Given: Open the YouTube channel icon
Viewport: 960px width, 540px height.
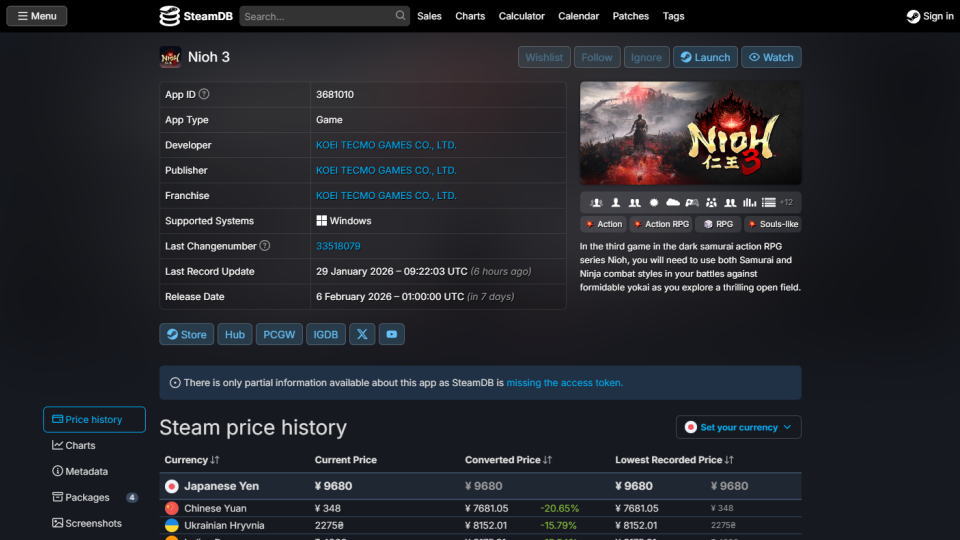Looking at the screenshot, I should (x=392, y=334).
